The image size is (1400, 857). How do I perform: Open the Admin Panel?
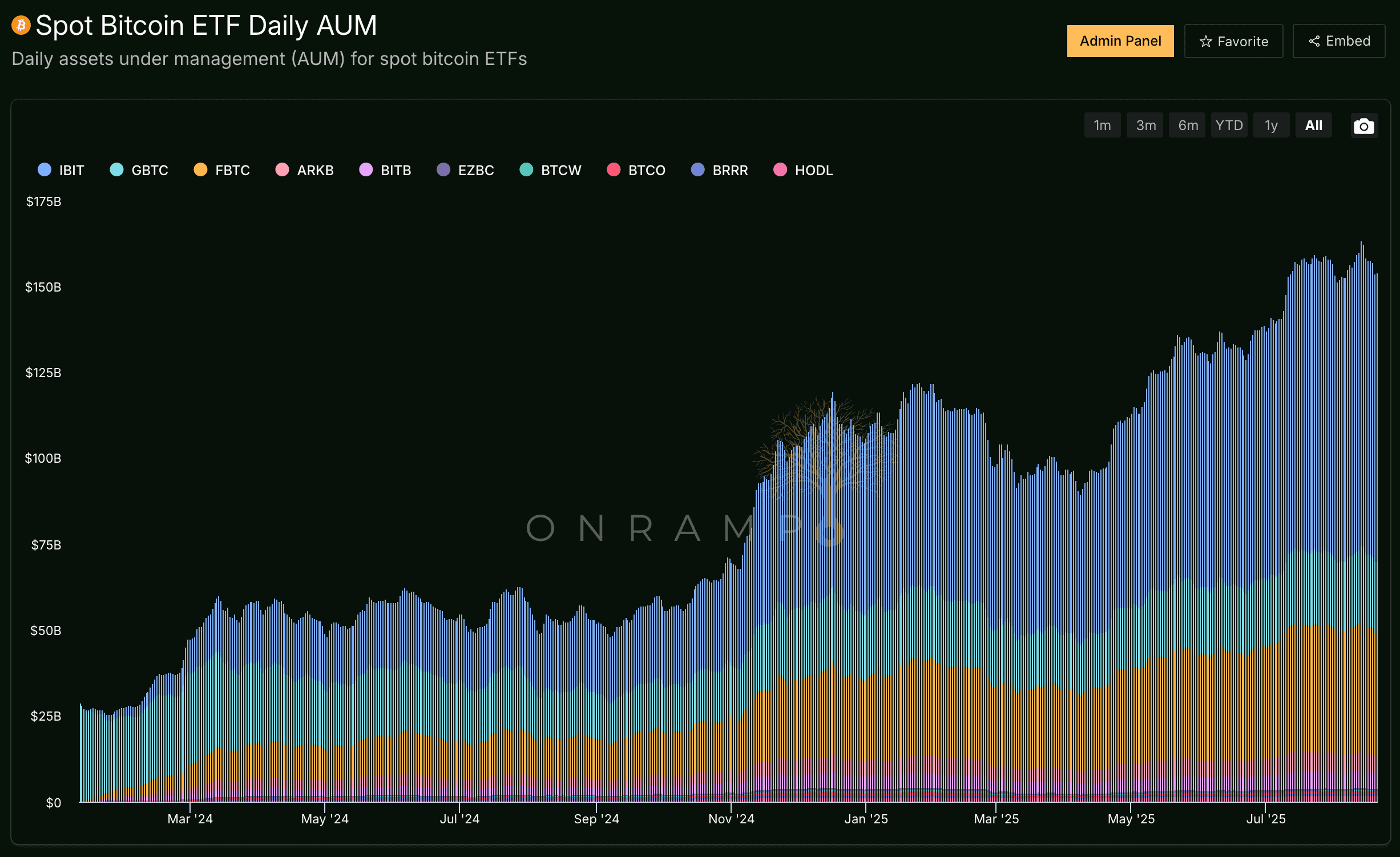[x=1120, y=41]
